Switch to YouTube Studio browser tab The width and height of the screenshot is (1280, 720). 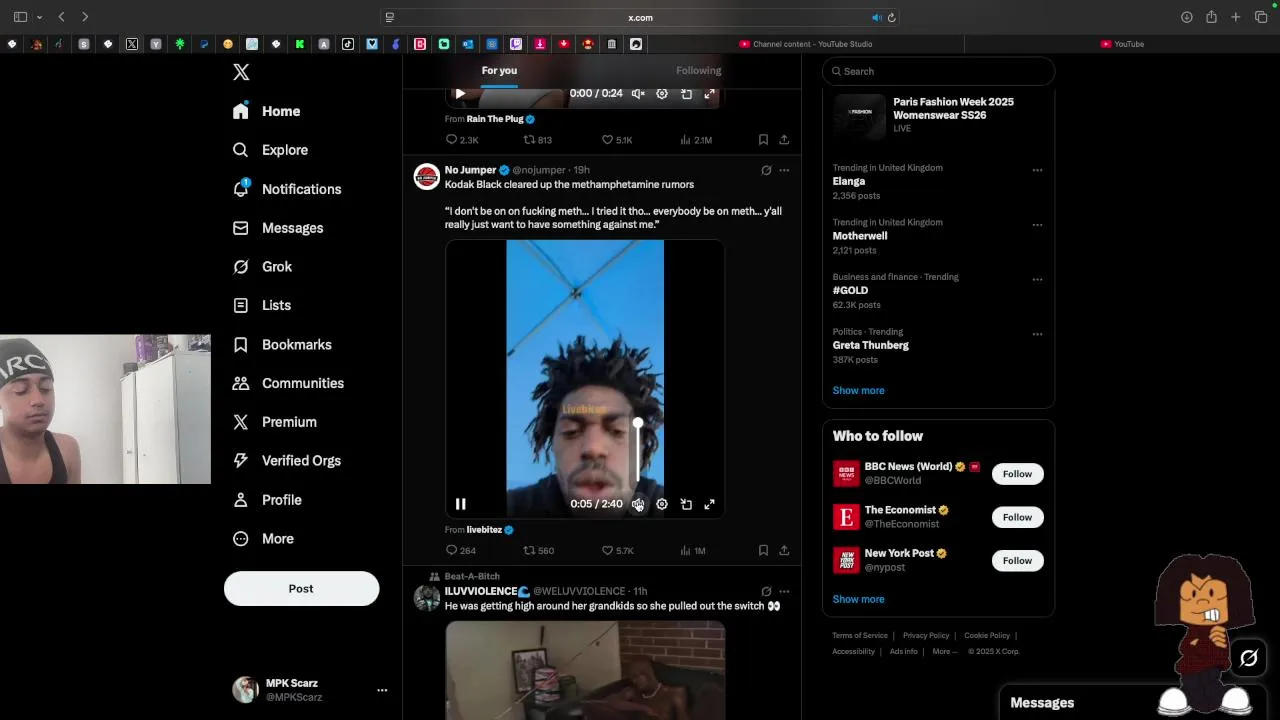coord(806,44)
